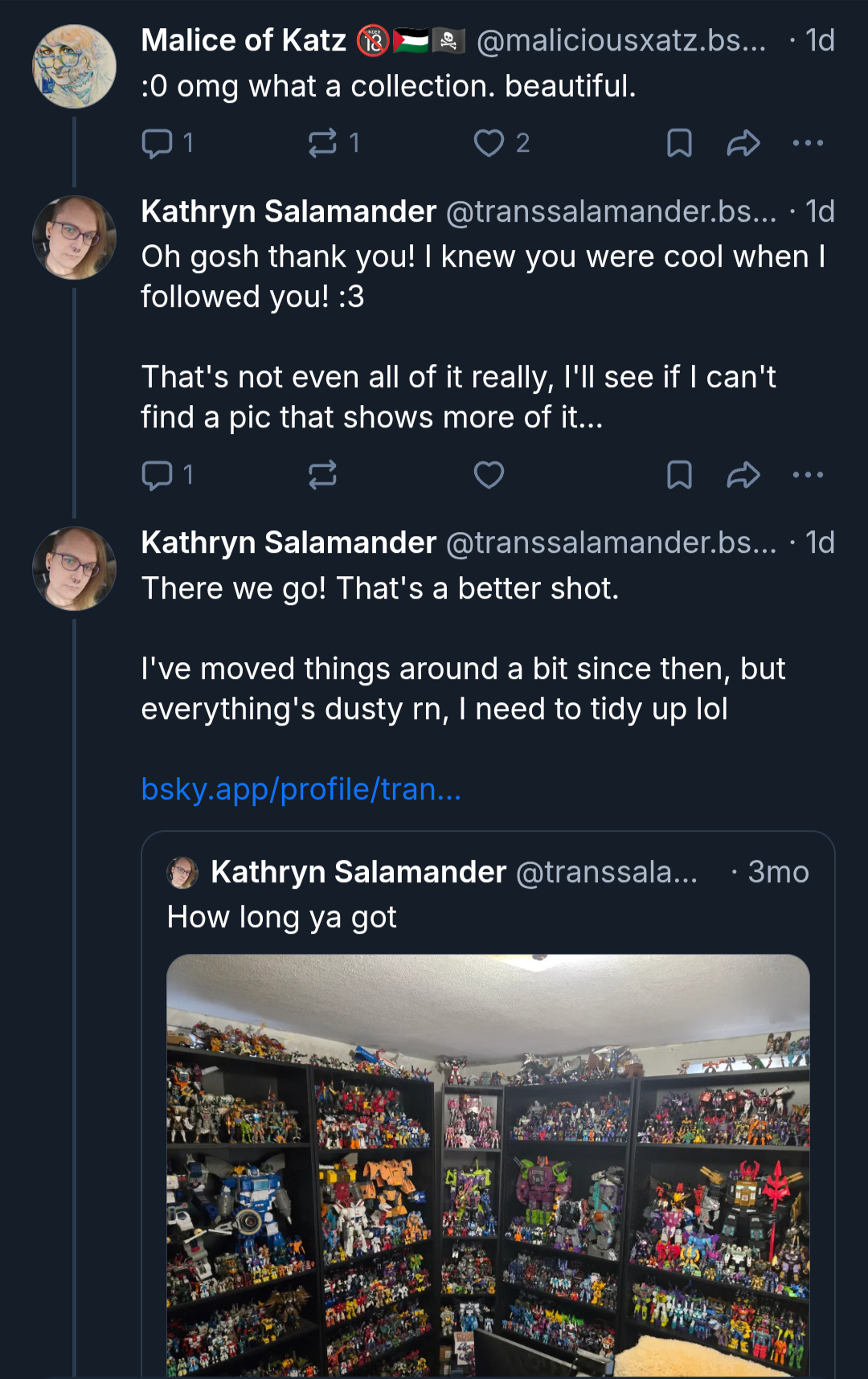The image size is (868, 1379).
Task: Open the Transformers collection shelf photo
Action: tap(488, 1165)
